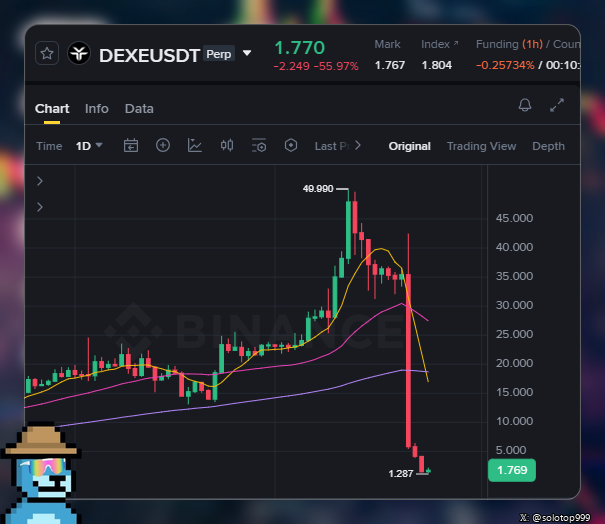Click the last price 1.770

(299, 48)
